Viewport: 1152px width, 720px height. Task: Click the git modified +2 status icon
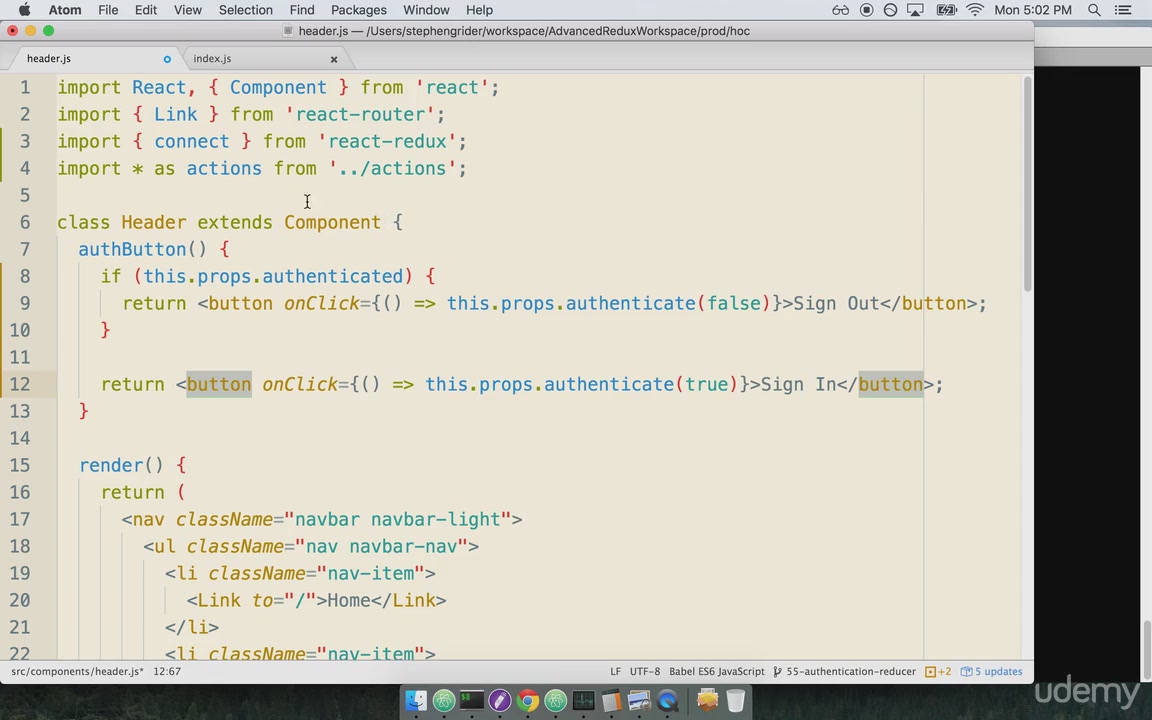click(x=938, y=671)
